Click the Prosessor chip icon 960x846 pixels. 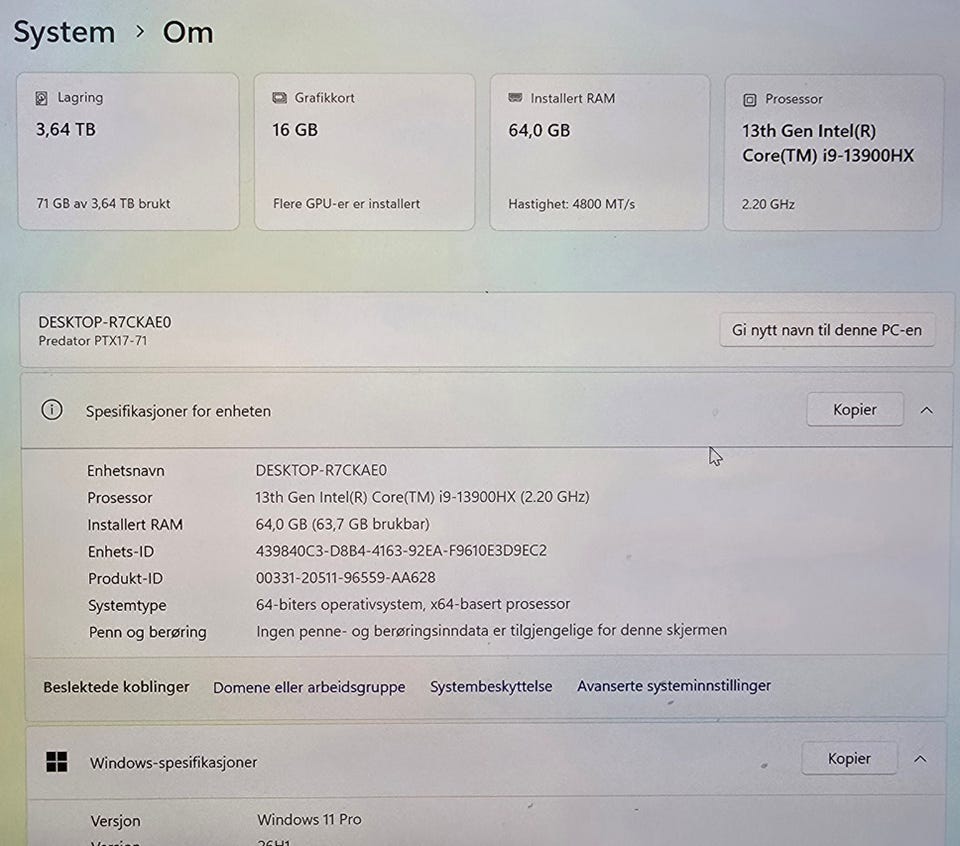(x=749, y=100)
